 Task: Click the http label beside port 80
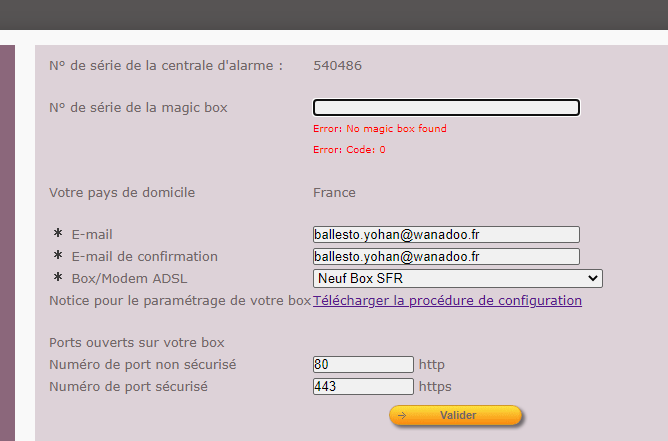click(432, 364)
